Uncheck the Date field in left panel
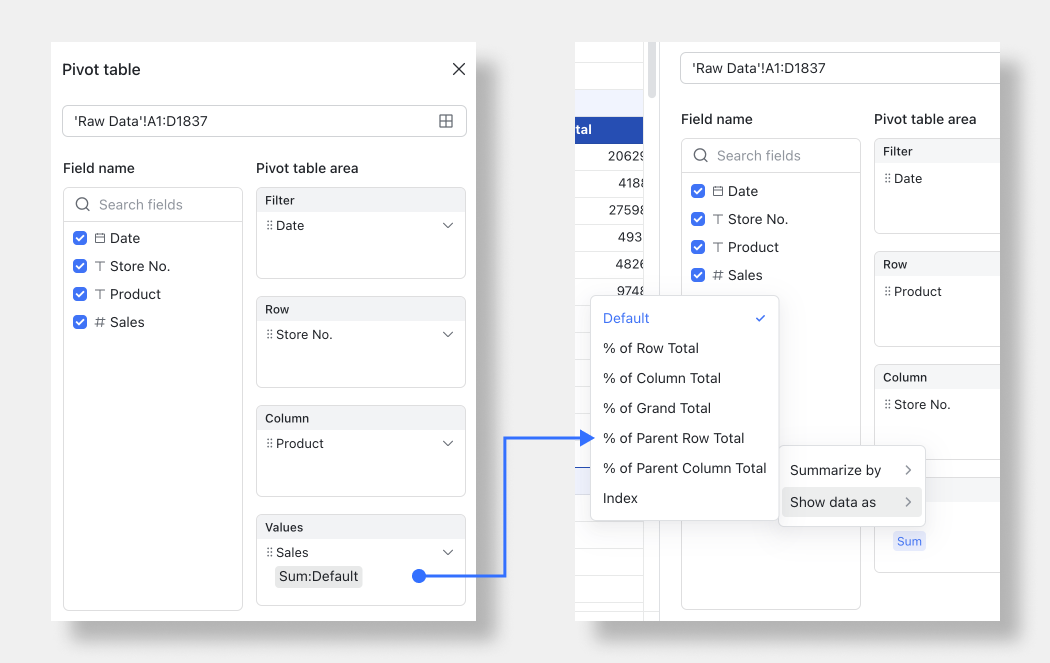 click(x=80, y=239)
